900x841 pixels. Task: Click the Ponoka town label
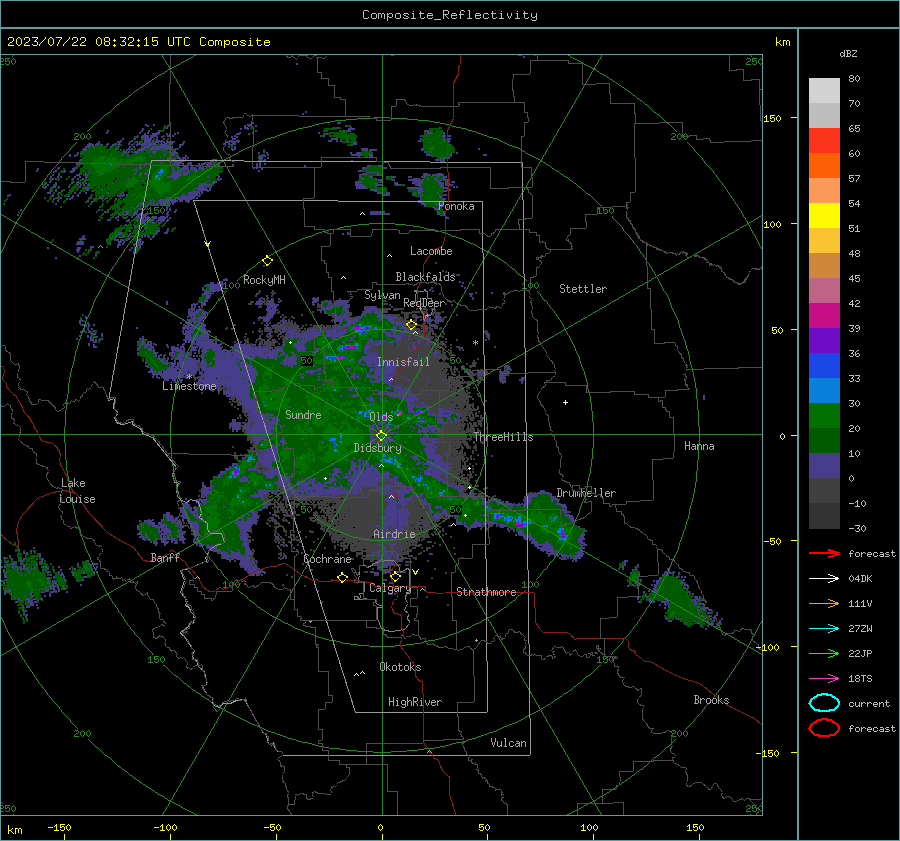(x=456, y=206)
